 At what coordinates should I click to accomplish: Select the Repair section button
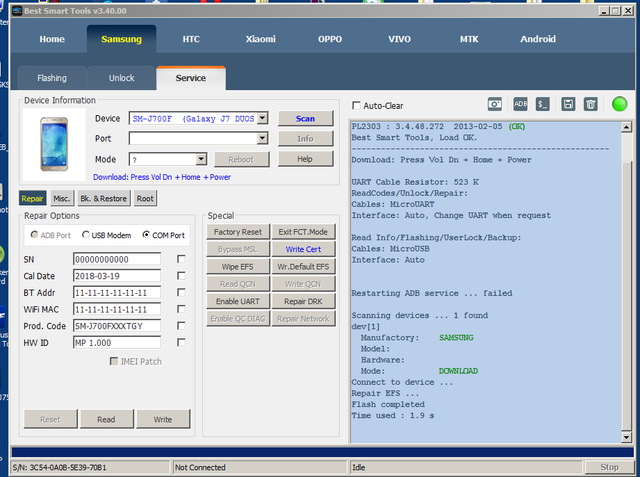(x=32, y=199)
